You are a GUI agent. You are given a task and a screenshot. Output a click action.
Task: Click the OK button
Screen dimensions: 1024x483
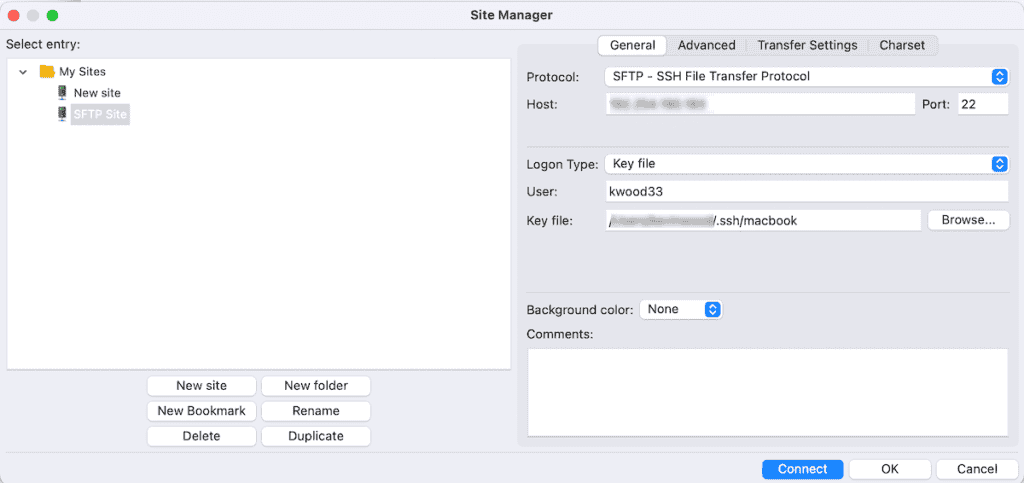tap(890, 469)
